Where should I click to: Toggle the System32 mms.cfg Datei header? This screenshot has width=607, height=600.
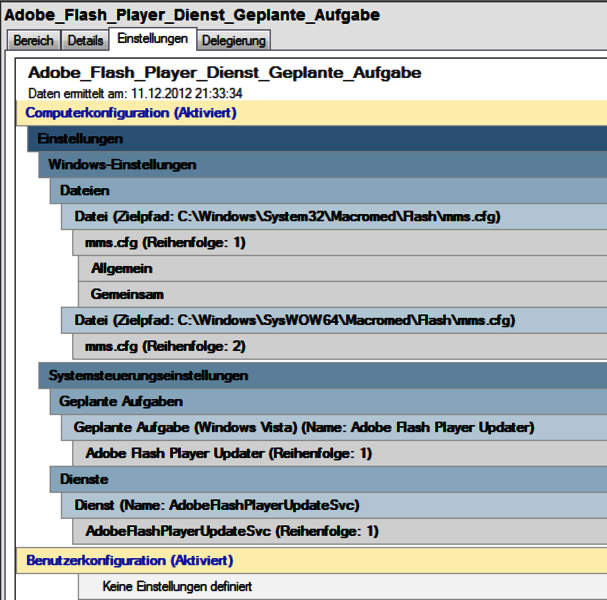(334, 216)
